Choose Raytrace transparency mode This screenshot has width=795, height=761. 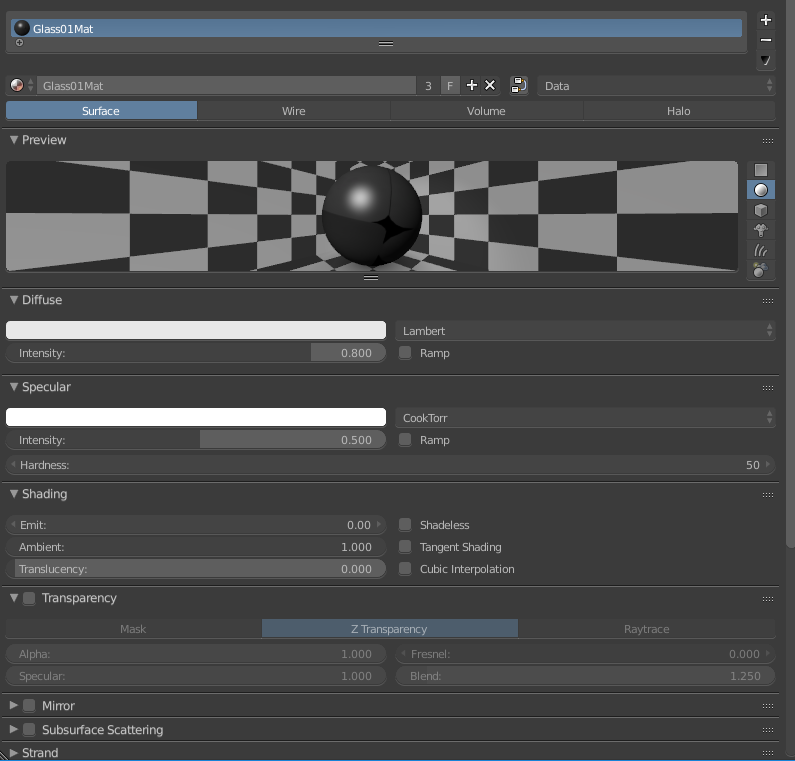pyautogui.click(x=646, y=629)
